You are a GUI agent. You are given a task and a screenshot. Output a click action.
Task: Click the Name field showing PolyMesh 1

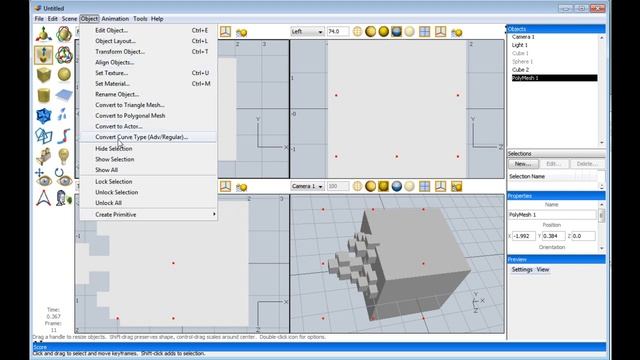pos(553,215)
